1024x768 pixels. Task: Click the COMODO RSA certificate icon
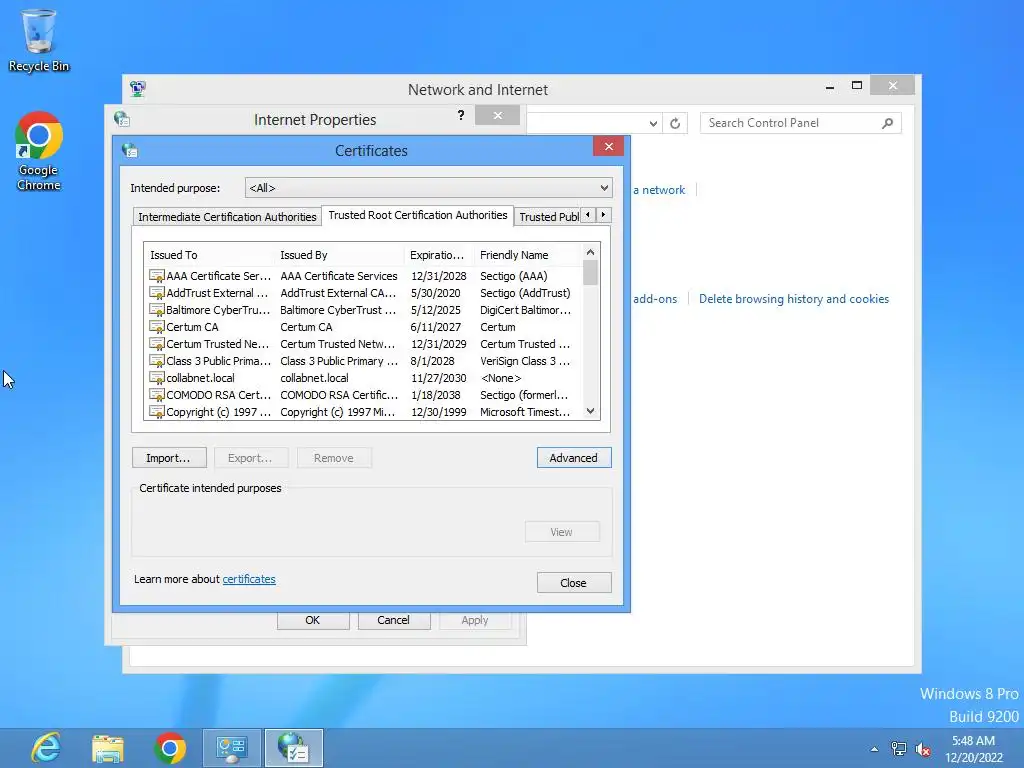pos(157,394)
